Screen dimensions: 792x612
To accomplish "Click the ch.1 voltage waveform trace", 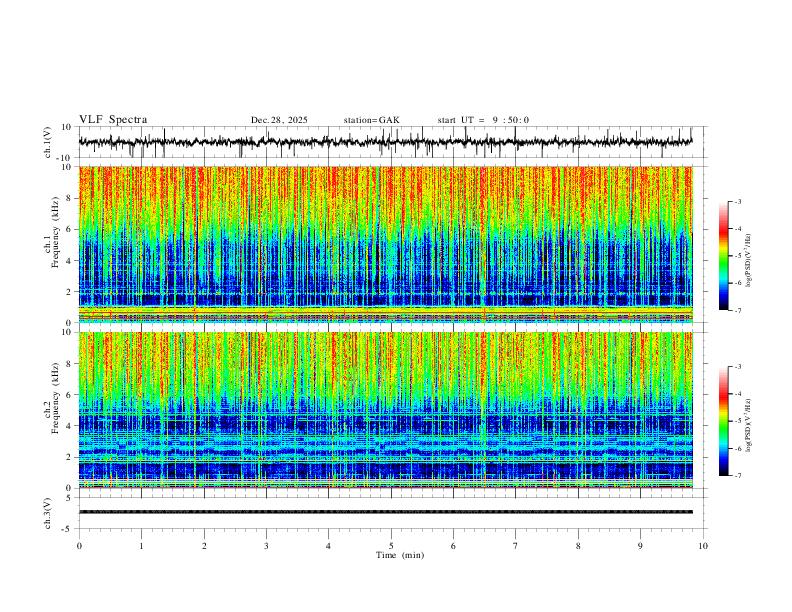I will tap(385, 142).
